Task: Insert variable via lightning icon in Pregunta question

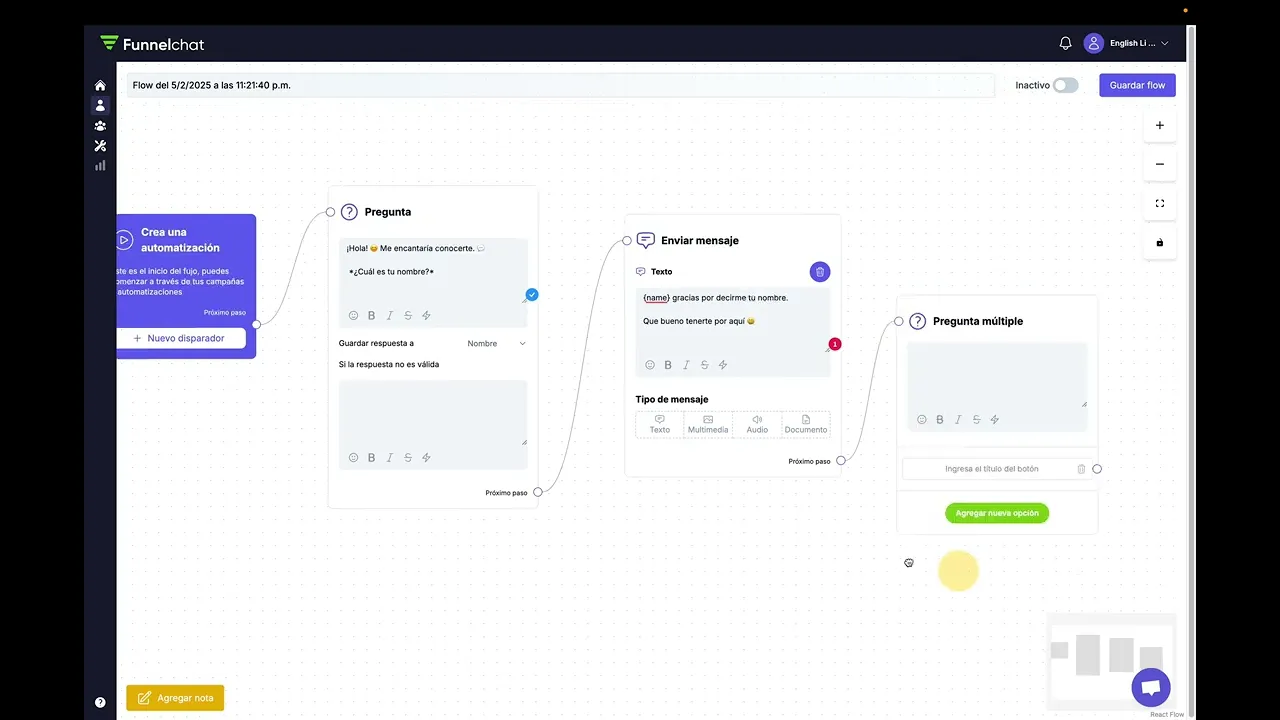Action: 426,315
